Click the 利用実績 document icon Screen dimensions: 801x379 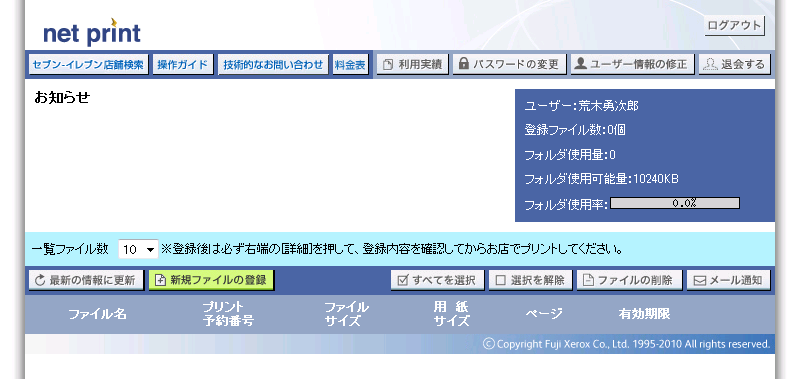click(x=388, y=64)
